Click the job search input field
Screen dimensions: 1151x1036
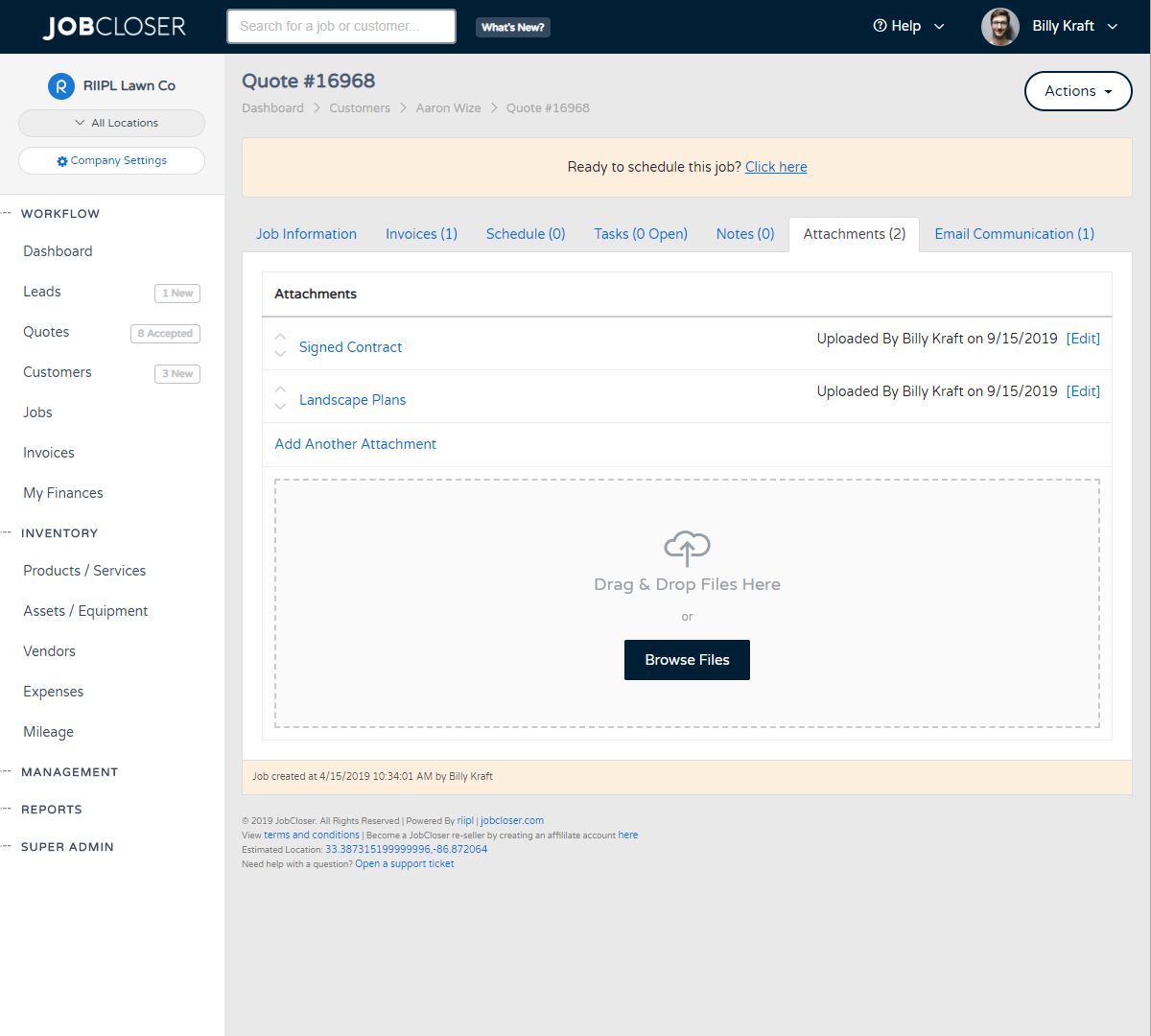pyautogui.click(x=341, y=26)
